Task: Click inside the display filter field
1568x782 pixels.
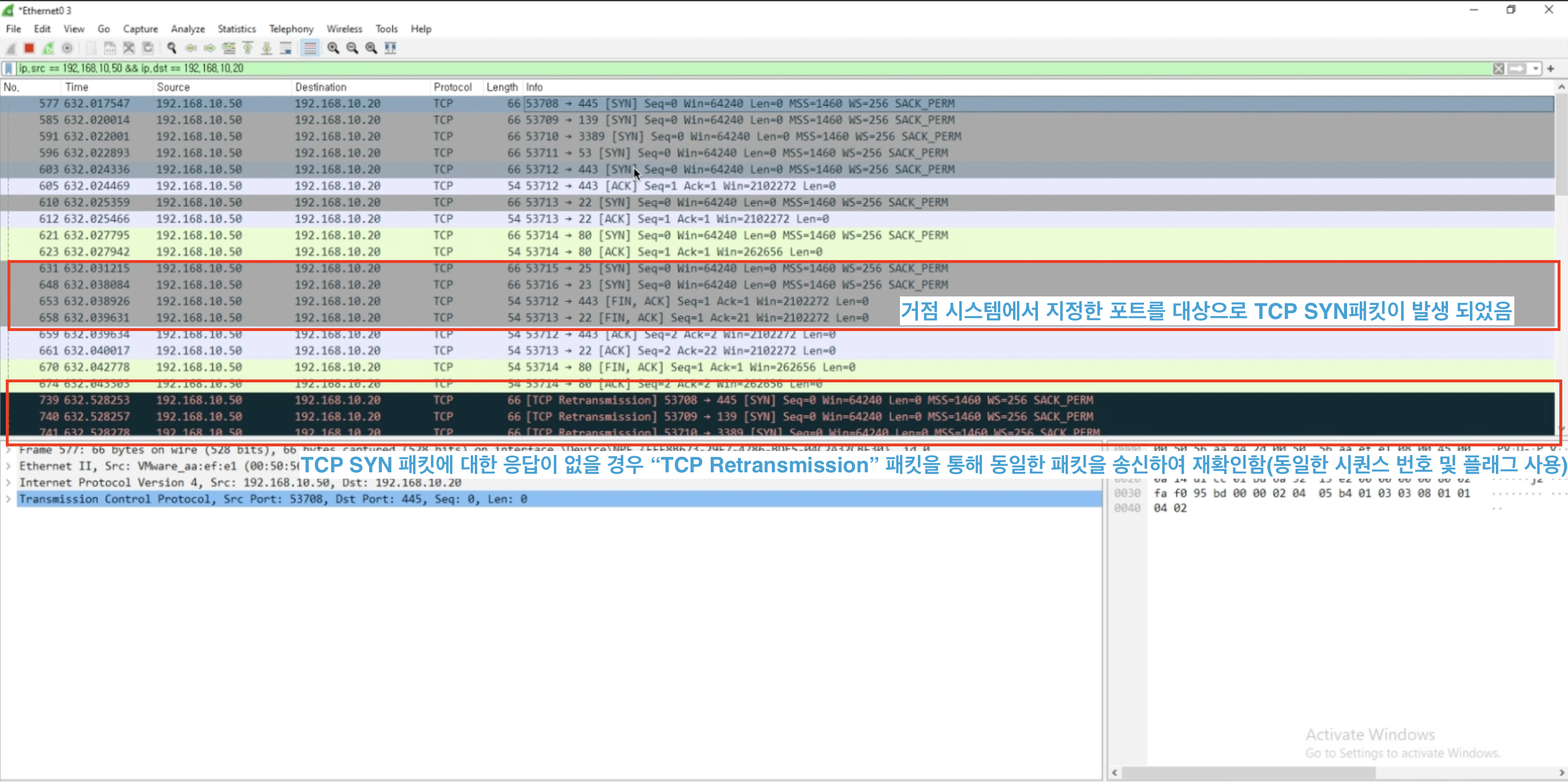Action: (x=730, y=68)
